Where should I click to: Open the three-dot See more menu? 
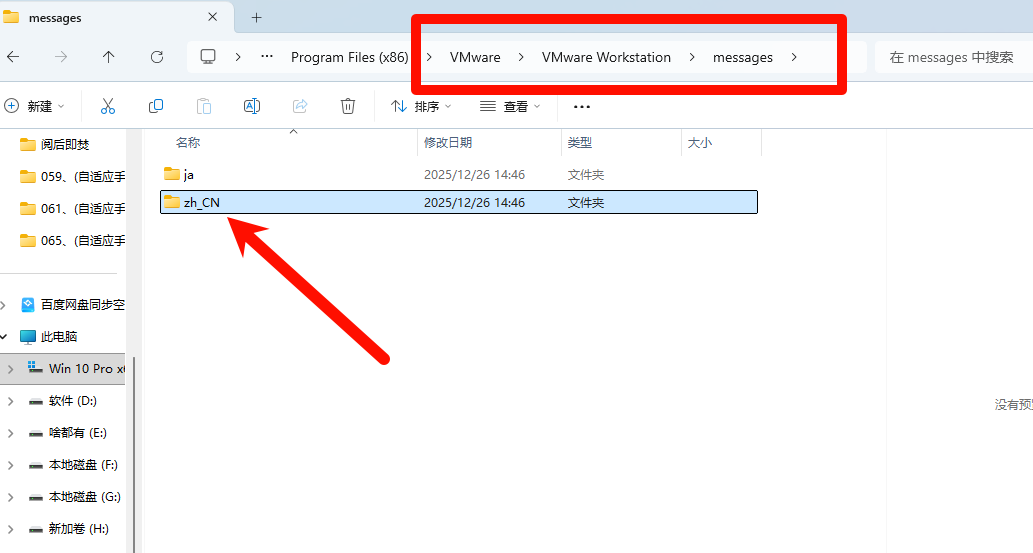point(582,106)
